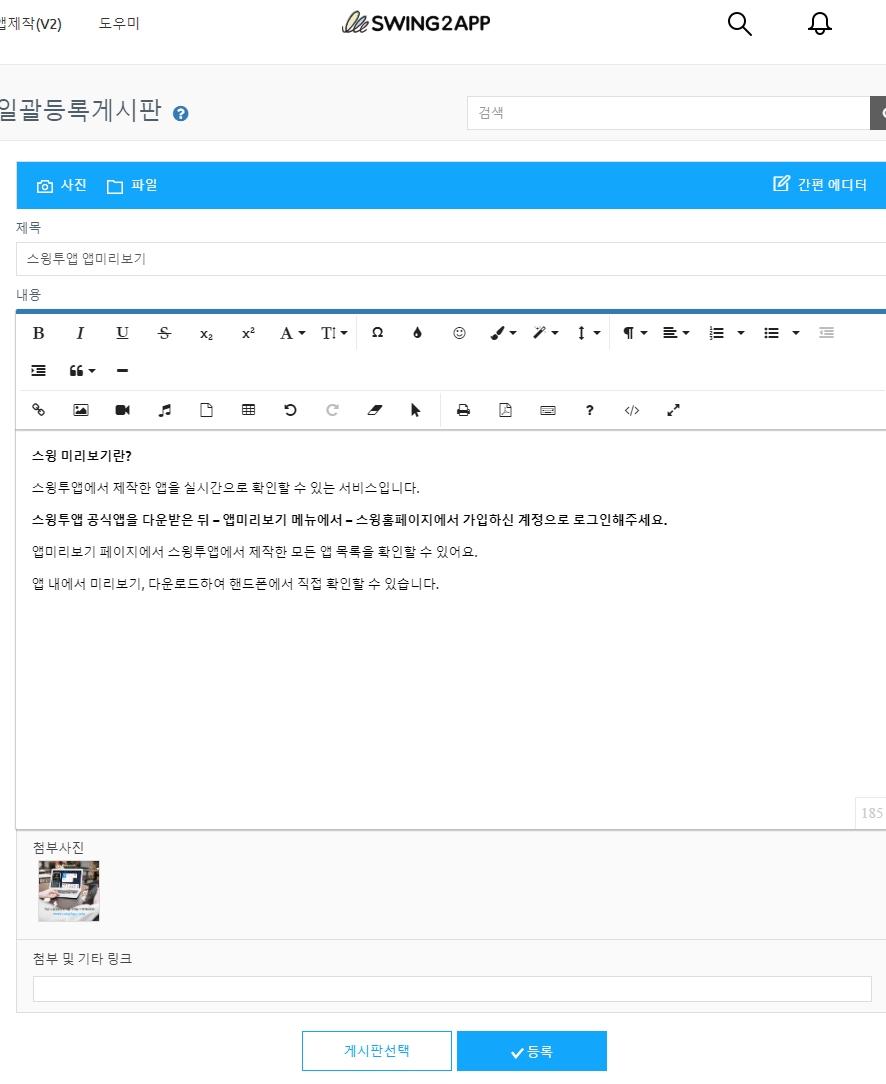
Task: Select the 사진 photo upload tab
Action: click(62, 185)
